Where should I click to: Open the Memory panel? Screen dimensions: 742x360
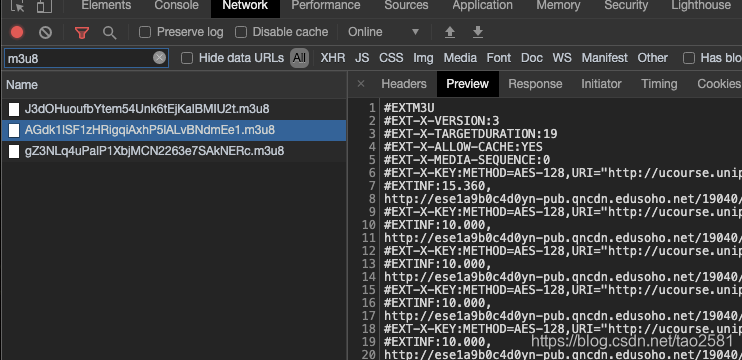558,6
